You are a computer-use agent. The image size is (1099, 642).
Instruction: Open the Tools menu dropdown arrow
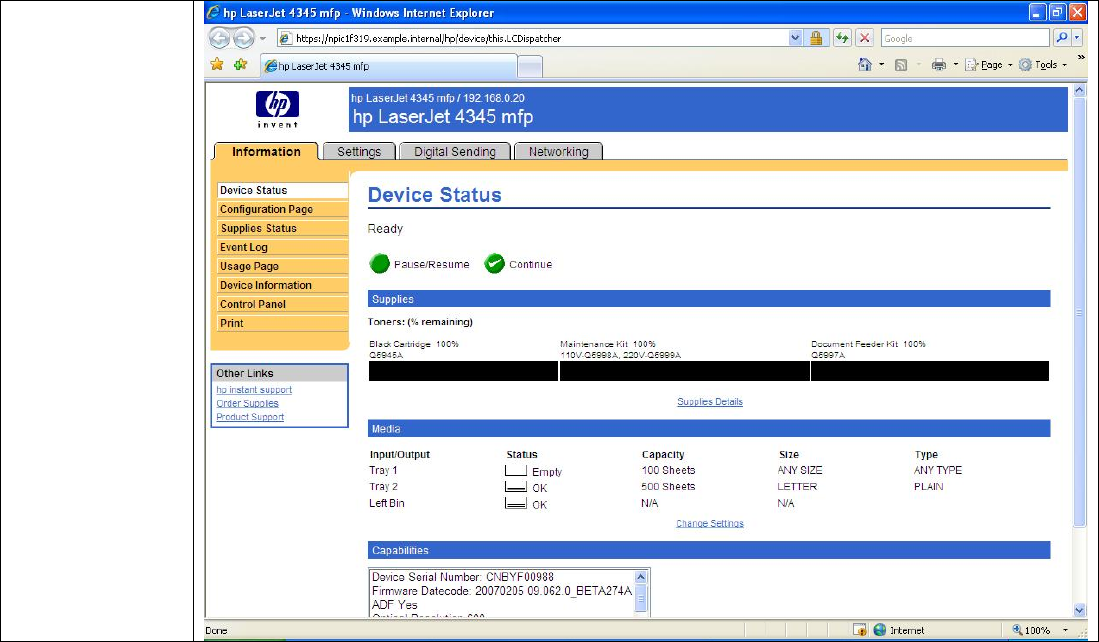tap(1065, 64)
